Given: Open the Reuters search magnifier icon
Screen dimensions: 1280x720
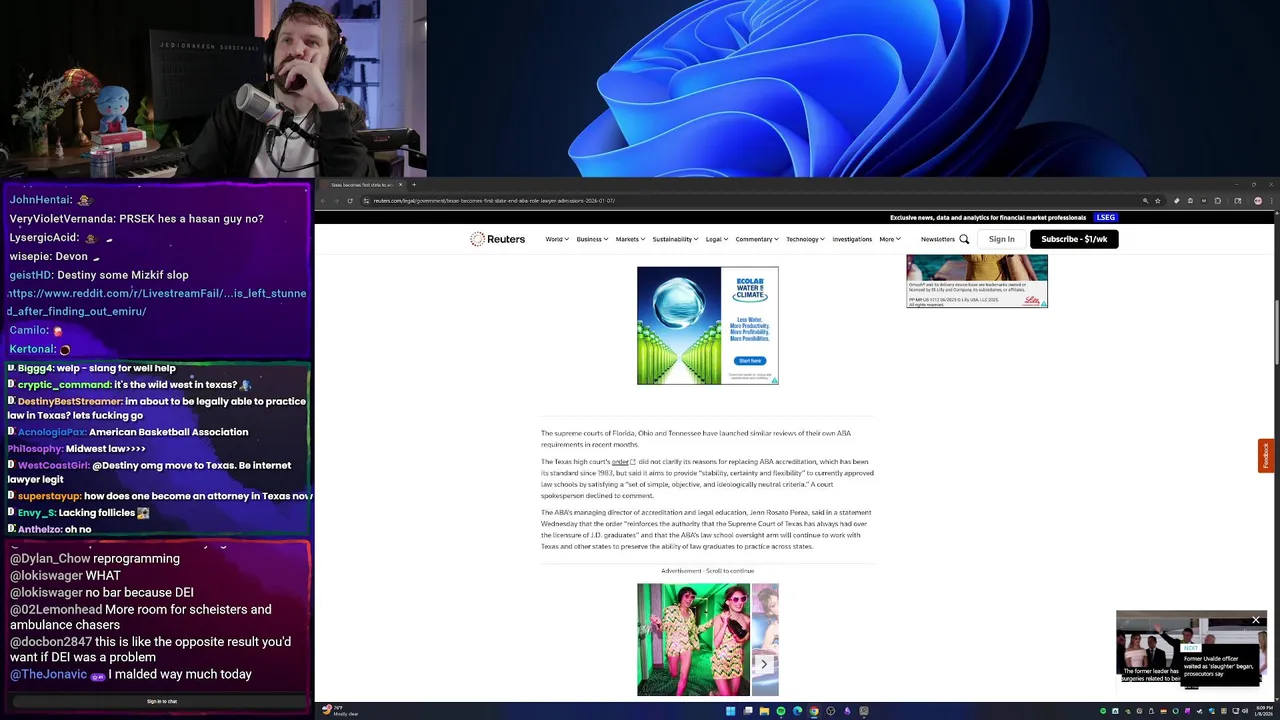Looking at the screenshot, I should 964,239.
